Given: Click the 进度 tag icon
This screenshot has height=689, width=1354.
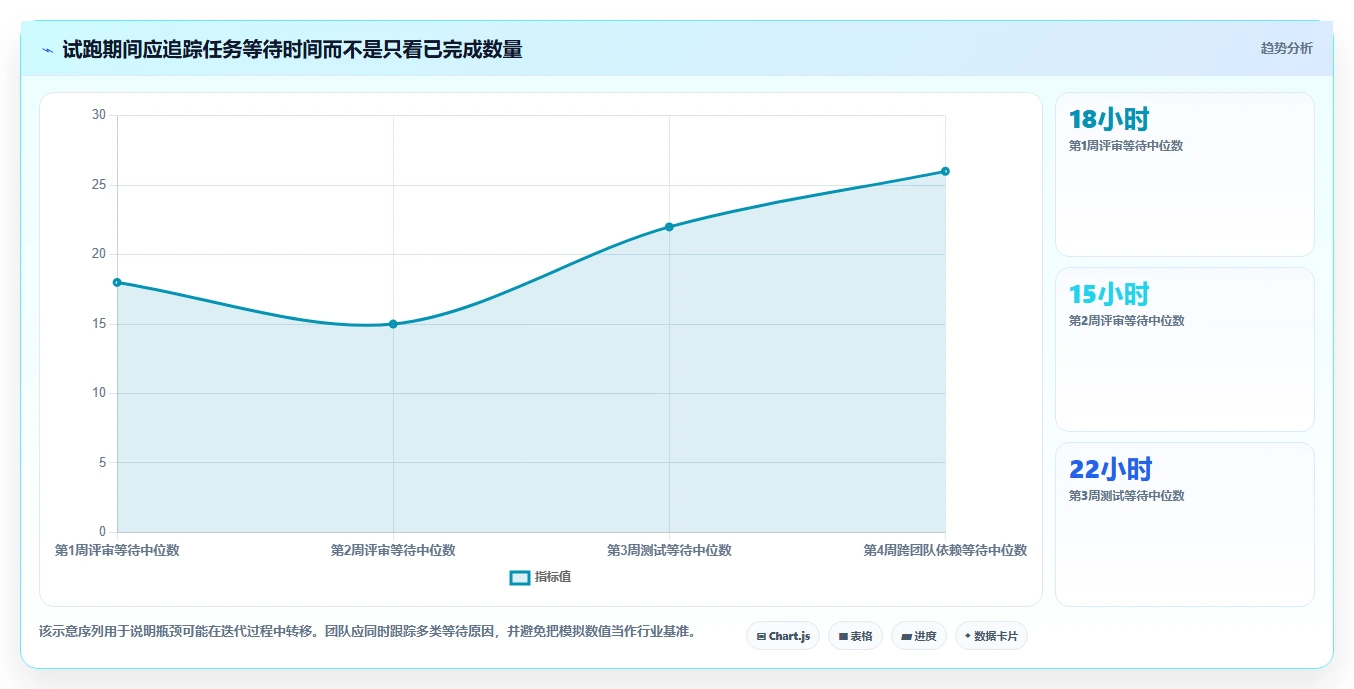Looking at the screenshot, I should point(906,636).
